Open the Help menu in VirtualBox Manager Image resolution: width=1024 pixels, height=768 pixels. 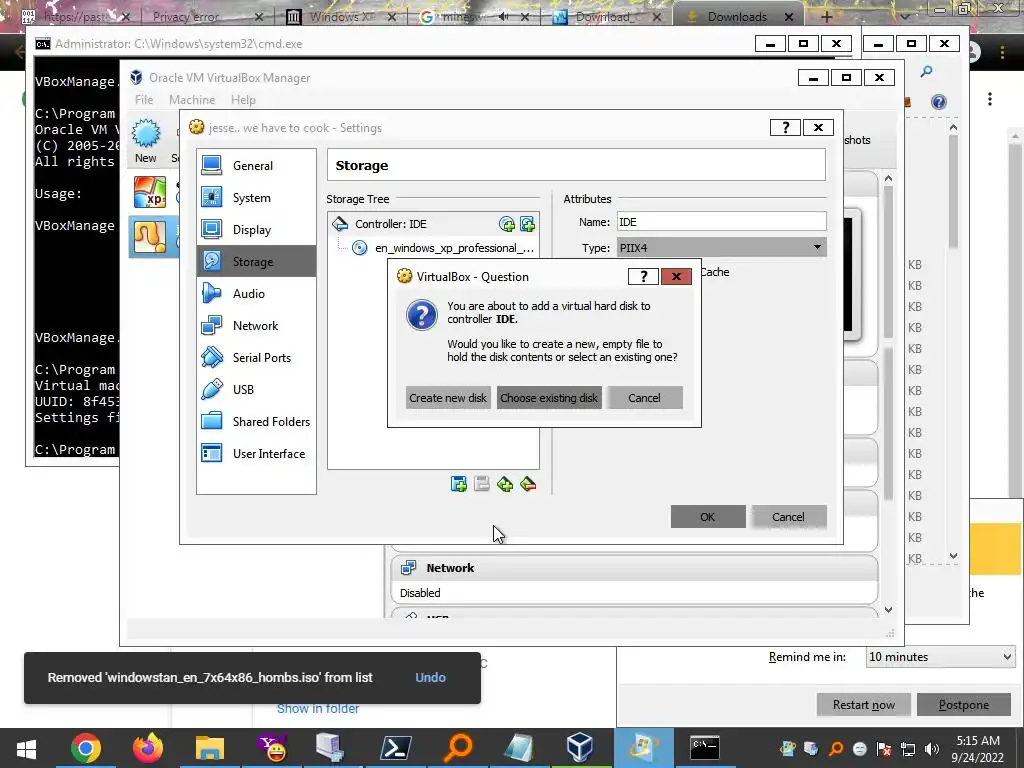point(243,100)
